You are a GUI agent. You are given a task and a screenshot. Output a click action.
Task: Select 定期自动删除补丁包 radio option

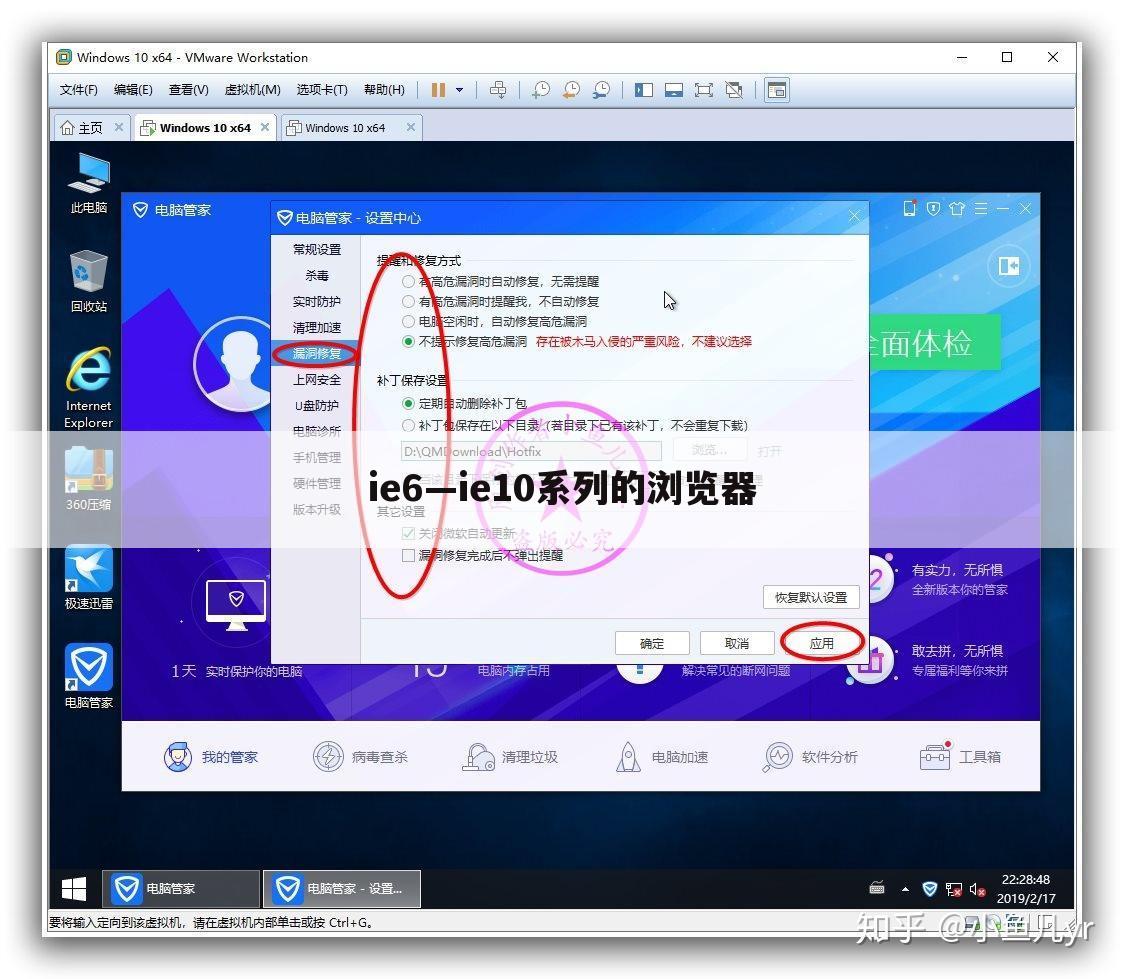[x=409, y=403]
